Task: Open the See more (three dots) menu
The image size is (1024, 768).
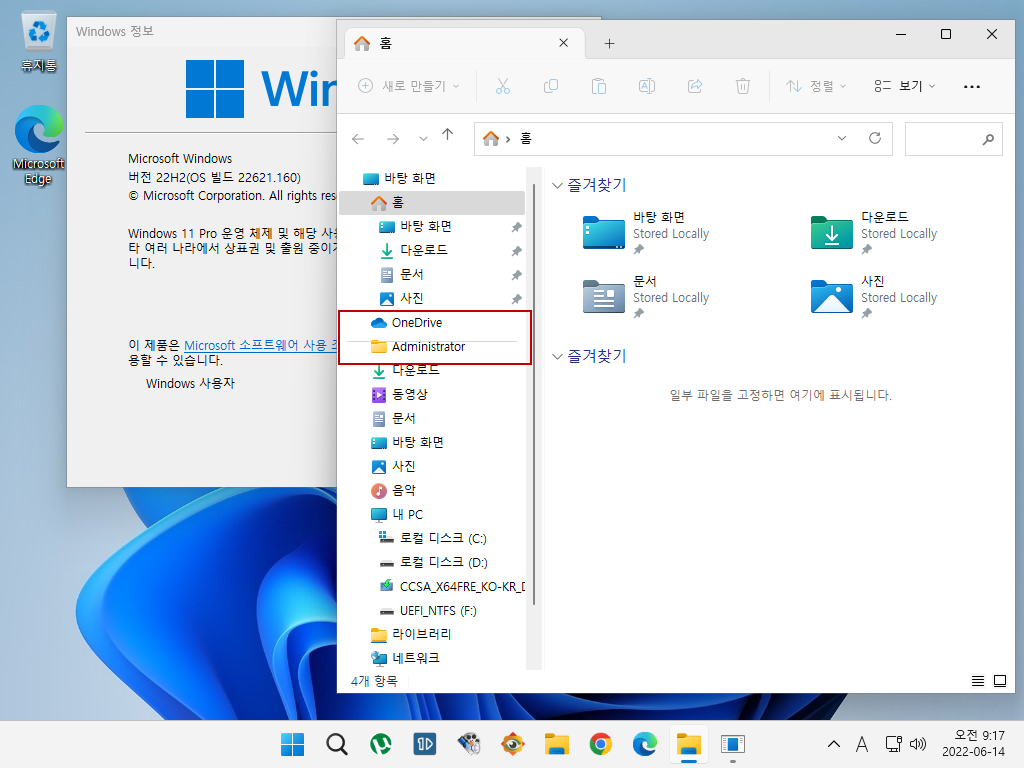Action: point(972,86)
